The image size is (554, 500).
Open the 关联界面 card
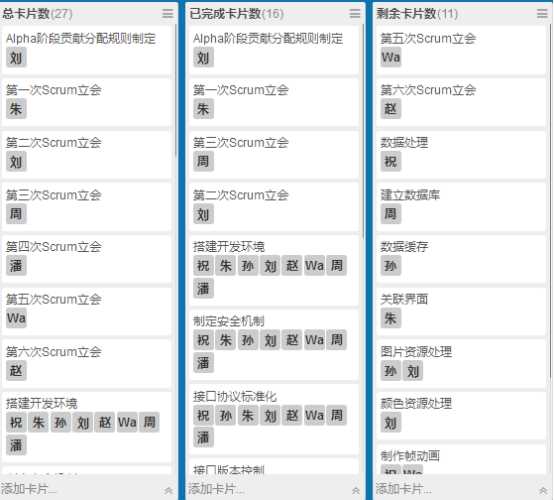click(x=461, y=311)
